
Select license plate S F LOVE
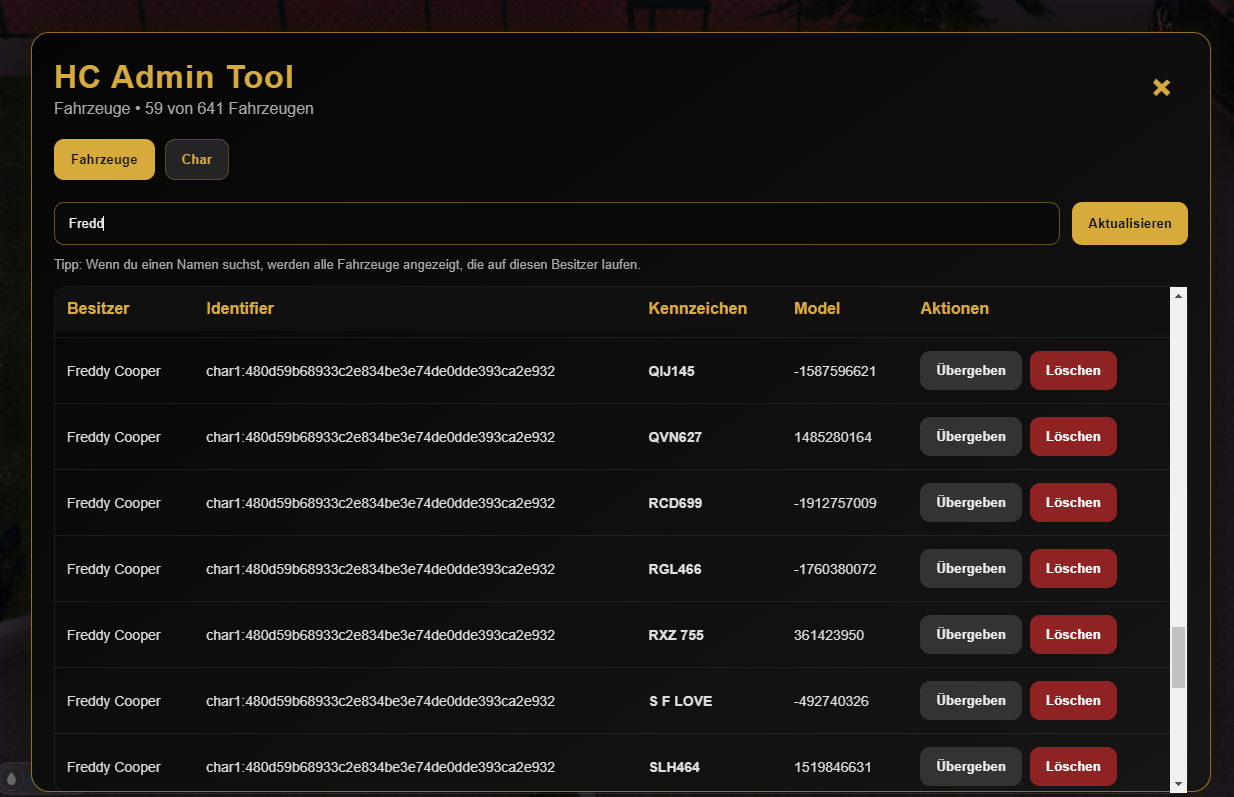click(681, 701)
